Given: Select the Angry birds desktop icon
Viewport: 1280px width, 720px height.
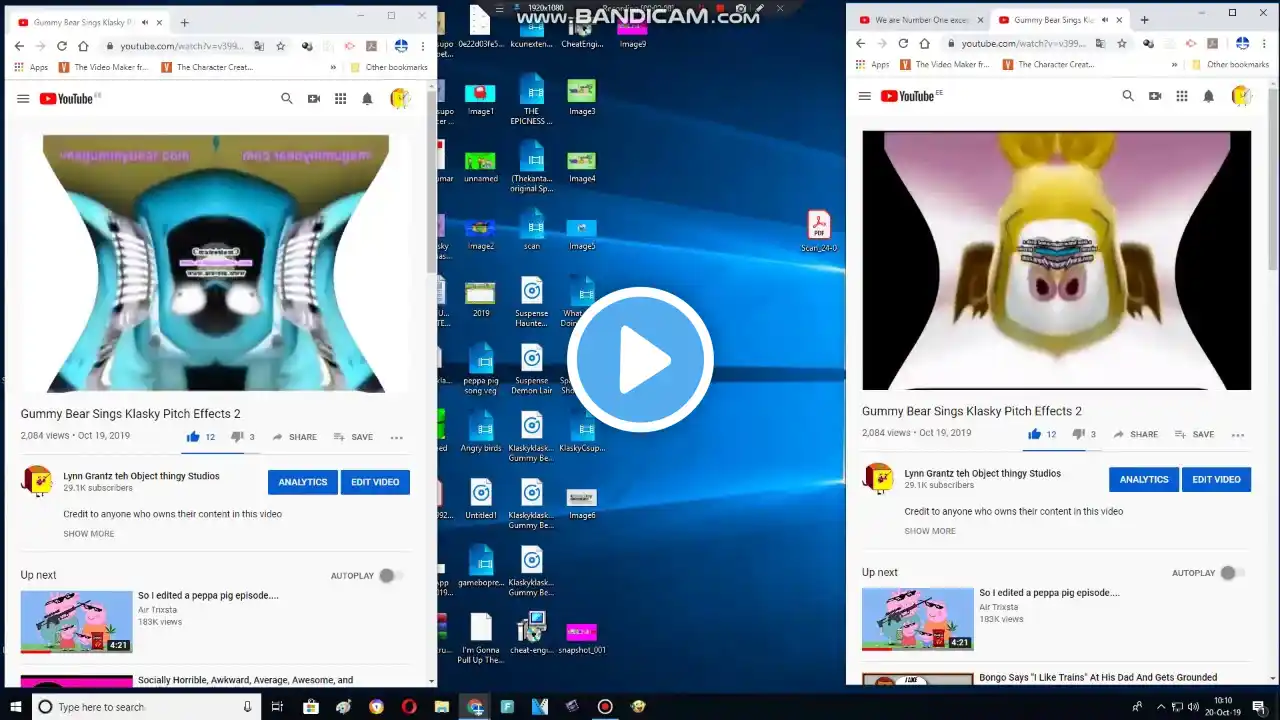Looking at the screenshot, I should [481, 431].
